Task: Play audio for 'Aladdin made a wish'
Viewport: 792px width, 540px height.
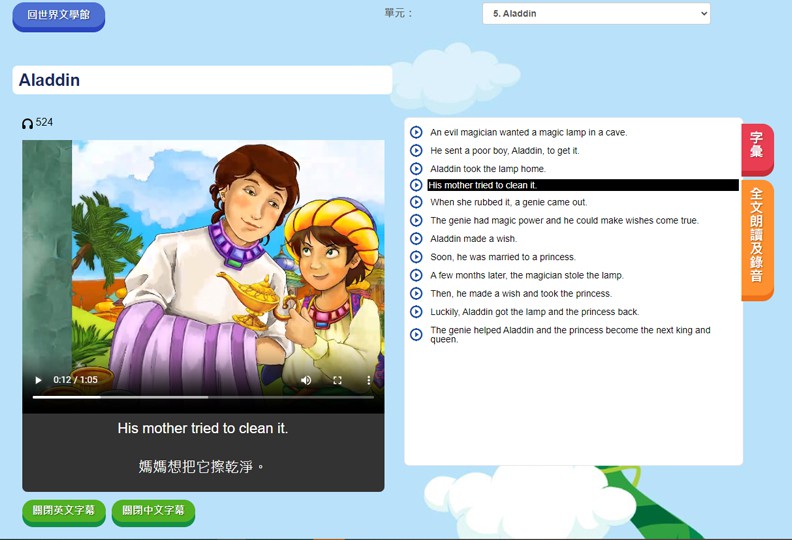Action: pos(416,239)
